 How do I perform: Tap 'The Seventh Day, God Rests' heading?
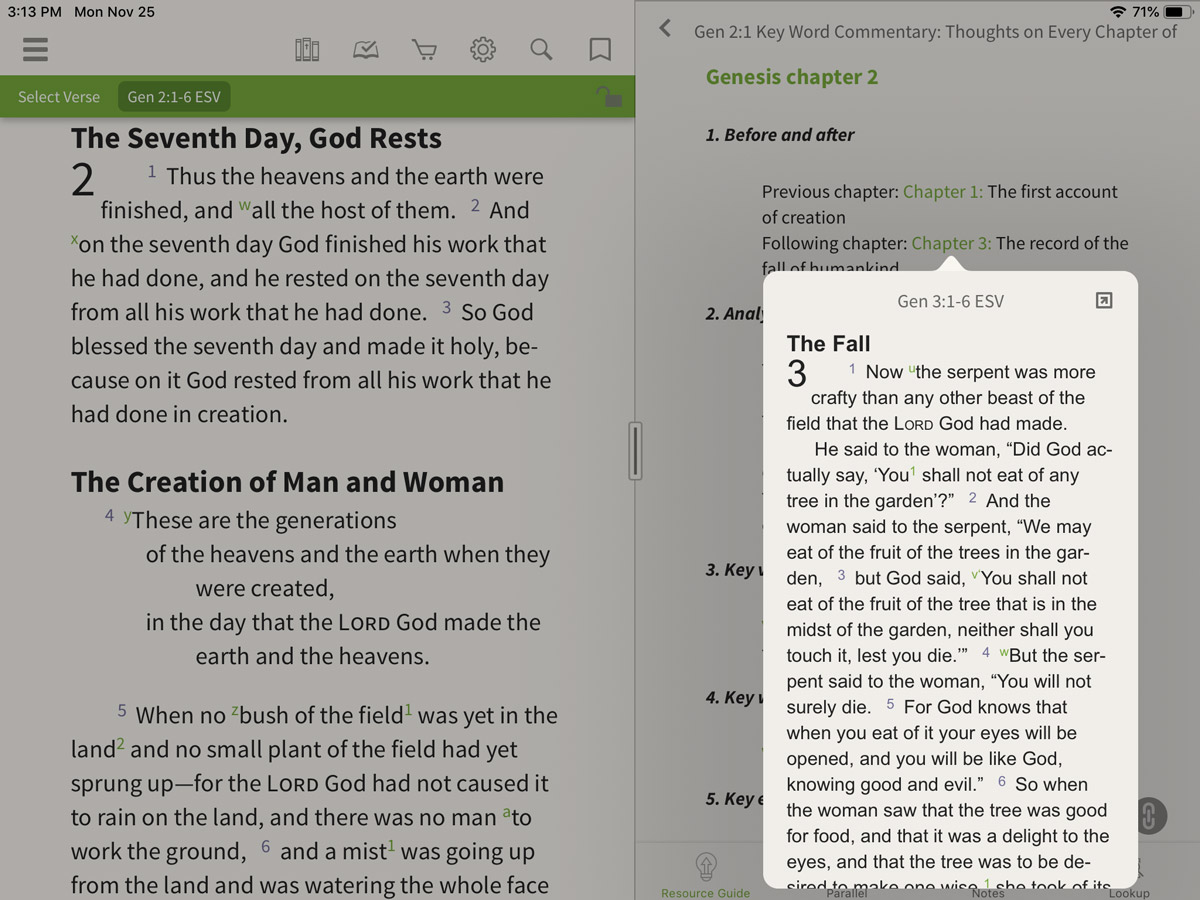(x=256, y=138)
